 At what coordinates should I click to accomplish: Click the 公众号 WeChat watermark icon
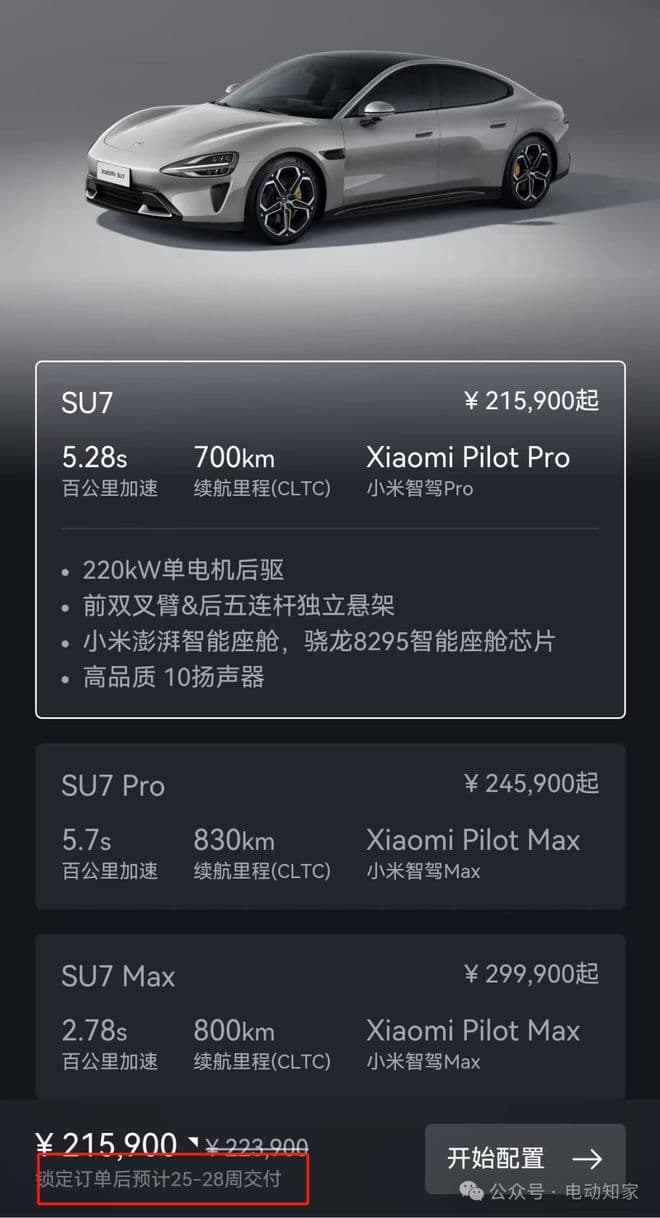click(x=471, y=1191)
